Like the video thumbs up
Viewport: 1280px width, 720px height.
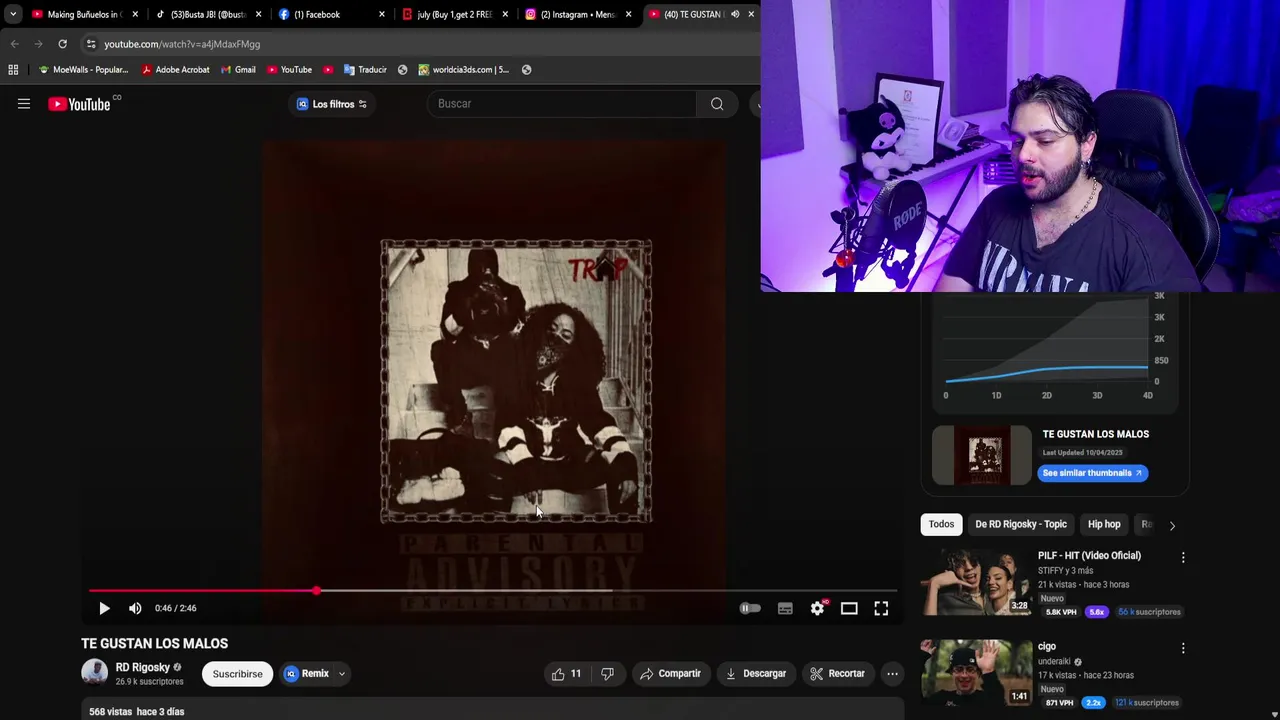(x=566, y=674)
